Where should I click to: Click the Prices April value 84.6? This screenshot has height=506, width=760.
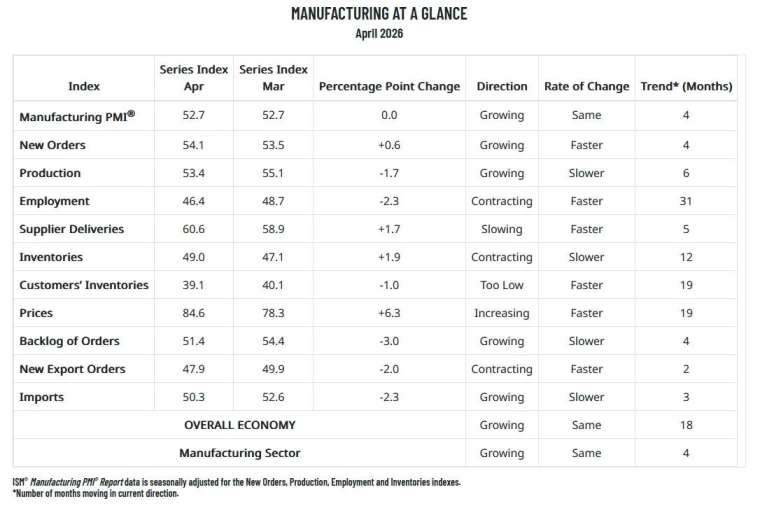pos(193,313)
